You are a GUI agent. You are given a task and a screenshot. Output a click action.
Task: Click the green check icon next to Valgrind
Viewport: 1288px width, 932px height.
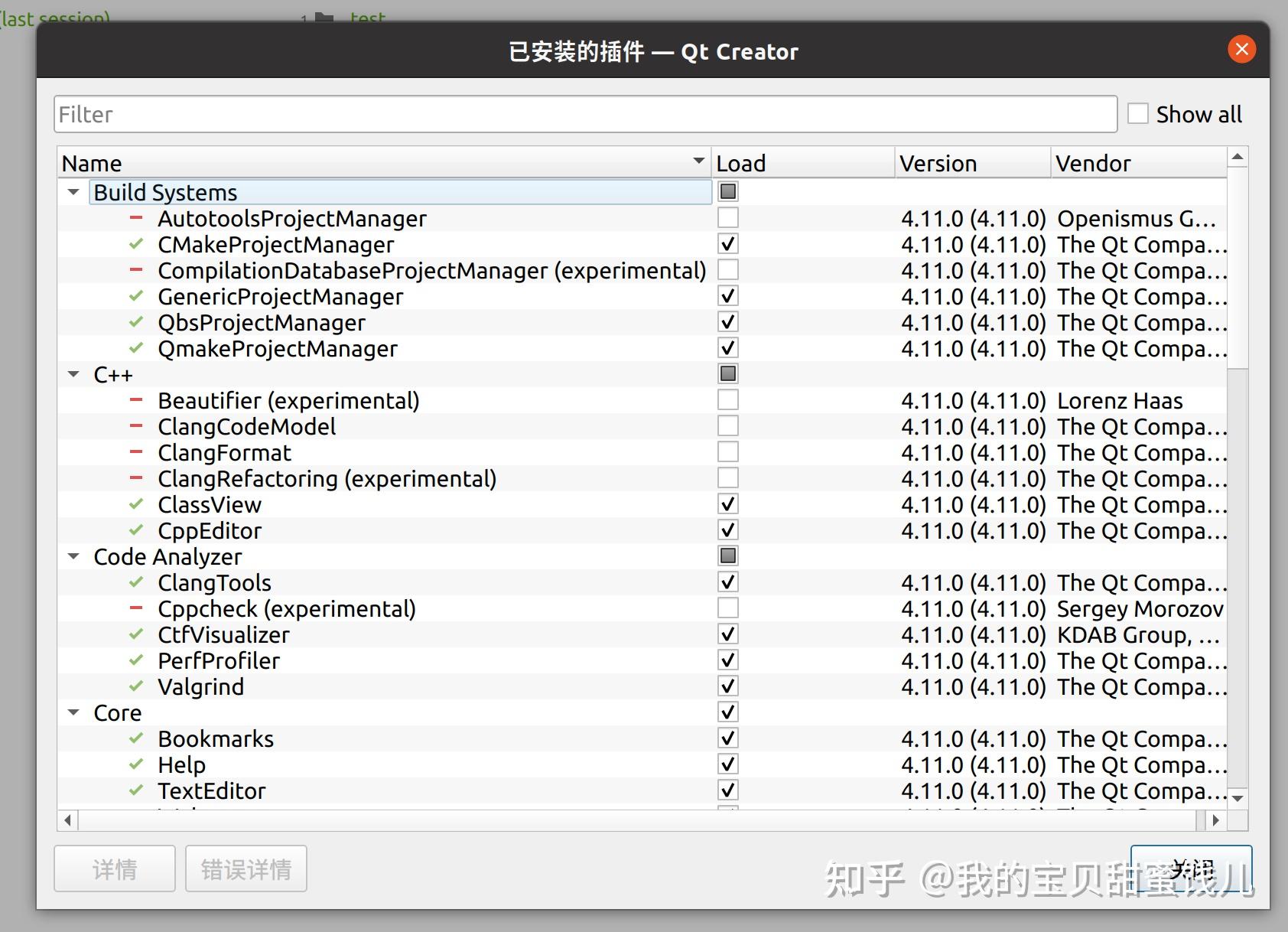136,686
